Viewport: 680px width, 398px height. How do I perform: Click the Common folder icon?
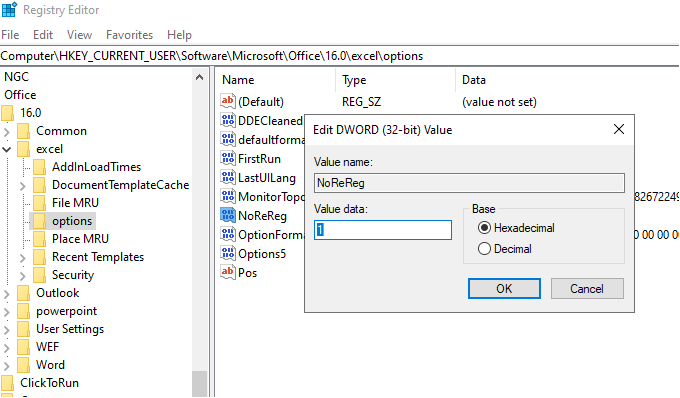(23, 131)
